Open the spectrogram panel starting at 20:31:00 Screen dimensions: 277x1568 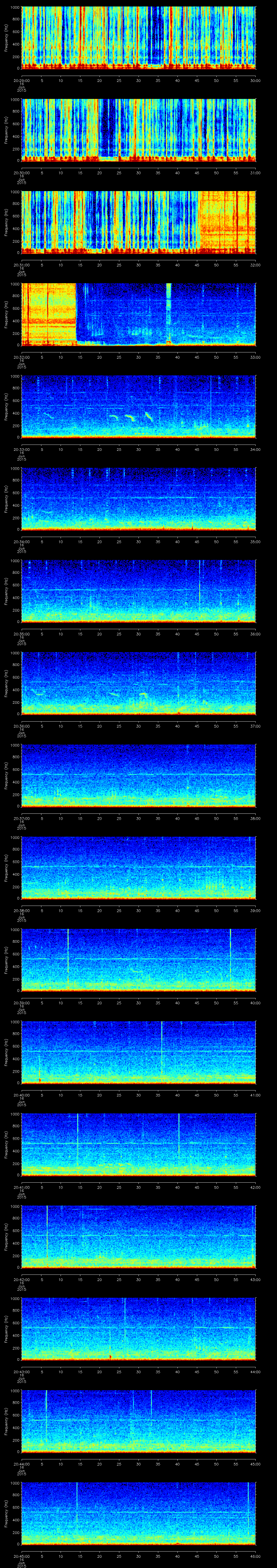pyautogui.click(x=139, y=222)
